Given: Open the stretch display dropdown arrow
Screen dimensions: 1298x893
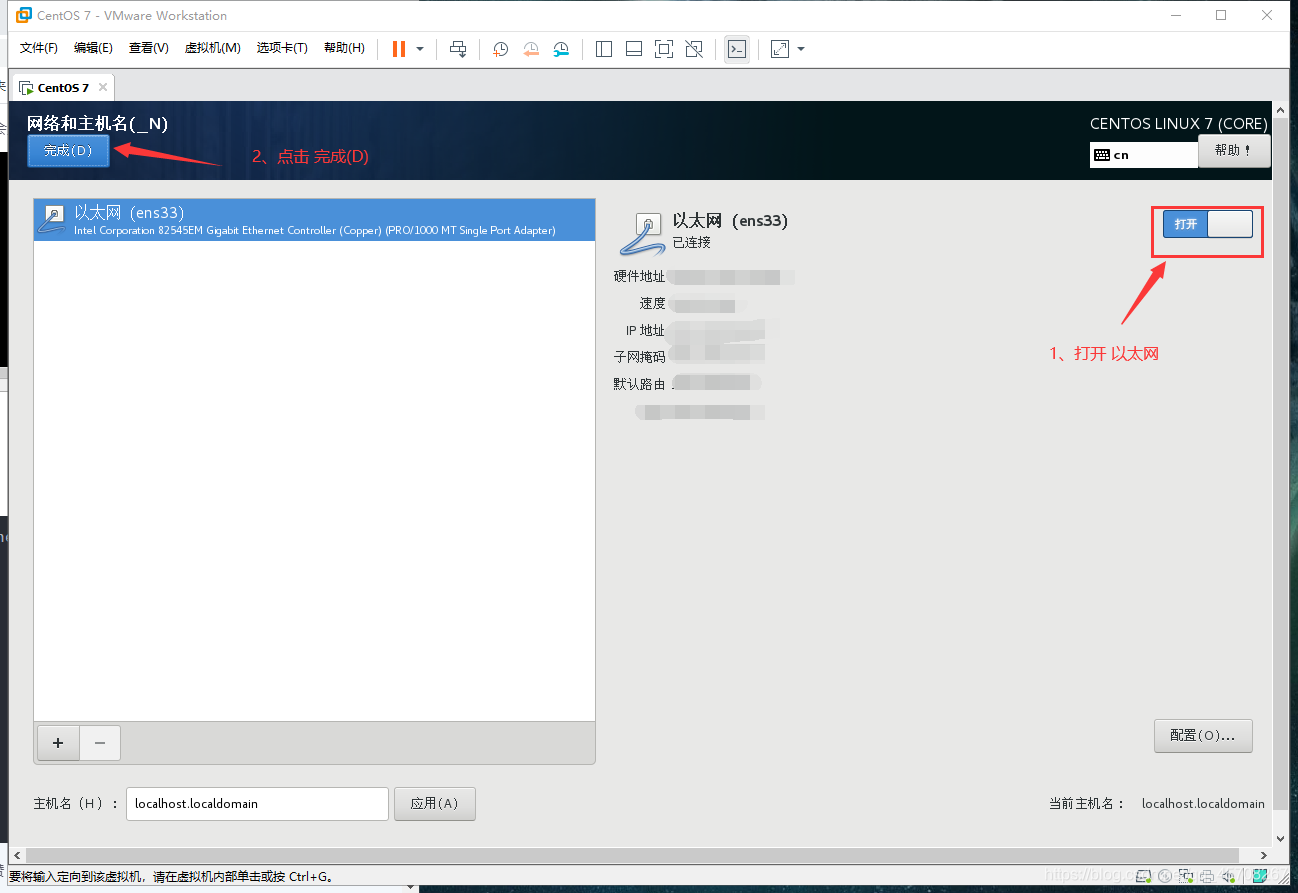Looking at the screenshot, I should [x=800, y=49].
